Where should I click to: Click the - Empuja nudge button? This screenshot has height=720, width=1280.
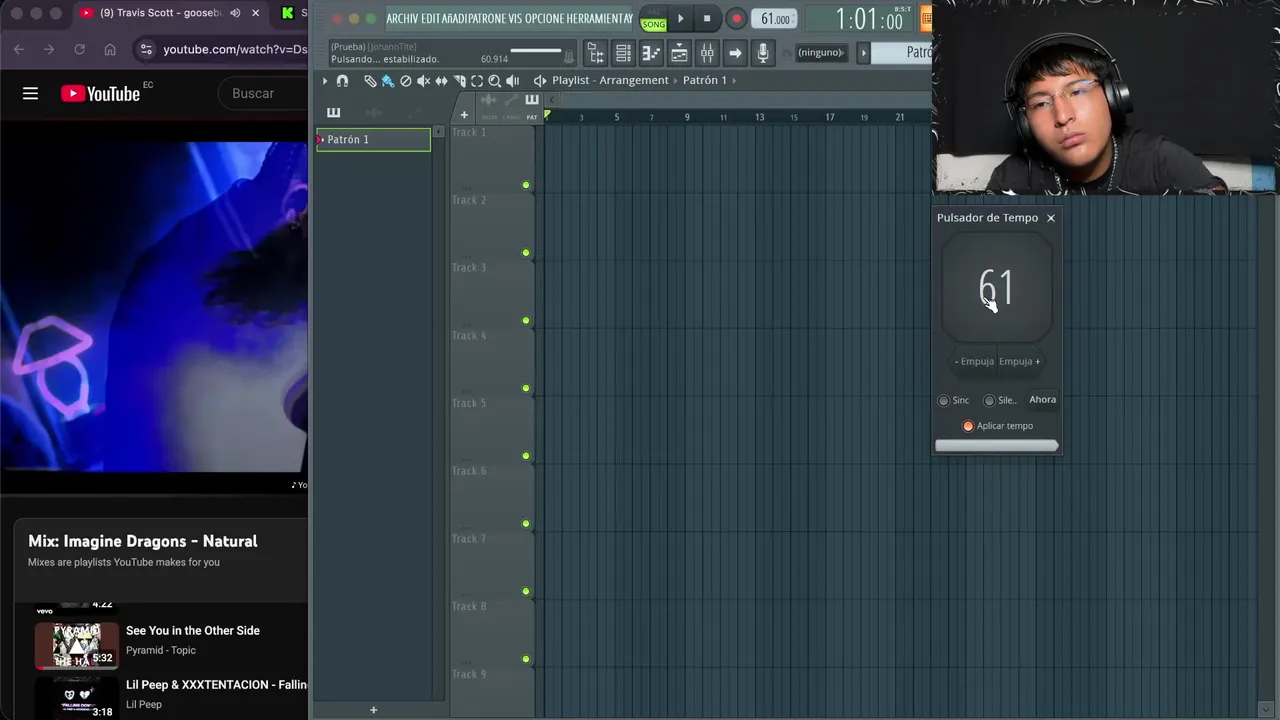pyautogui.click(x=974, y=361)
